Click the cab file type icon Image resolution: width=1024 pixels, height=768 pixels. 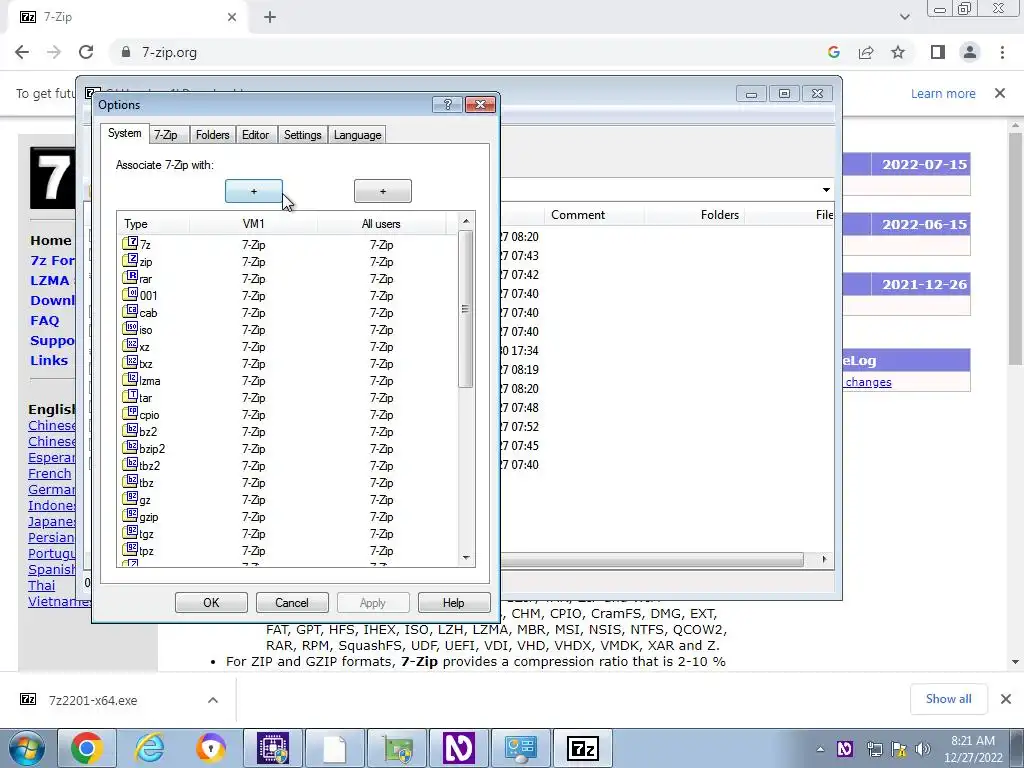click(130, 312)
